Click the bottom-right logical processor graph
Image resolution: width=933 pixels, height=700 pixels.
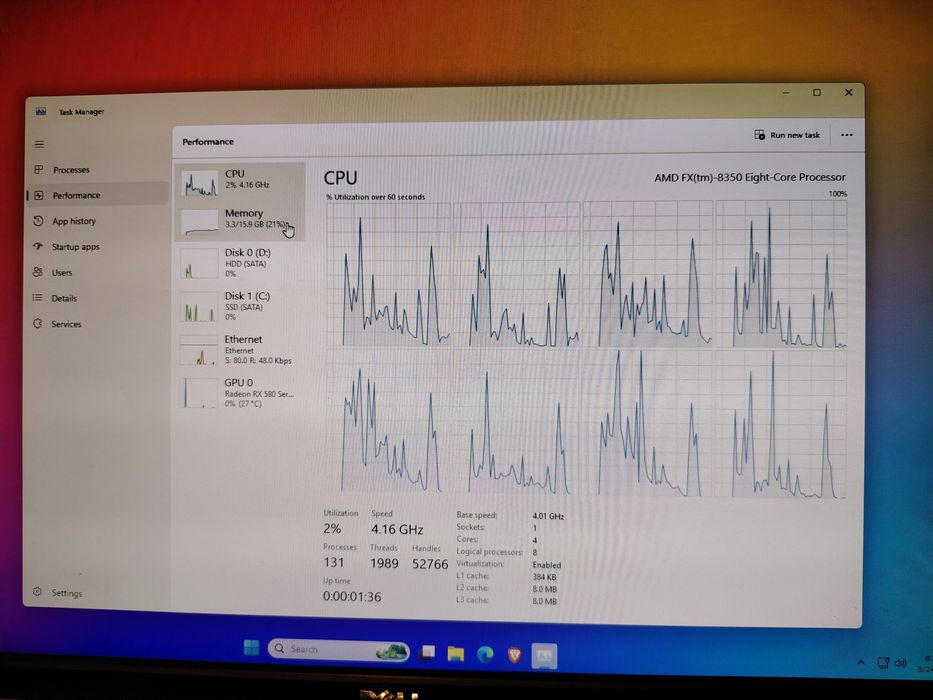click(x=781, y=424)
